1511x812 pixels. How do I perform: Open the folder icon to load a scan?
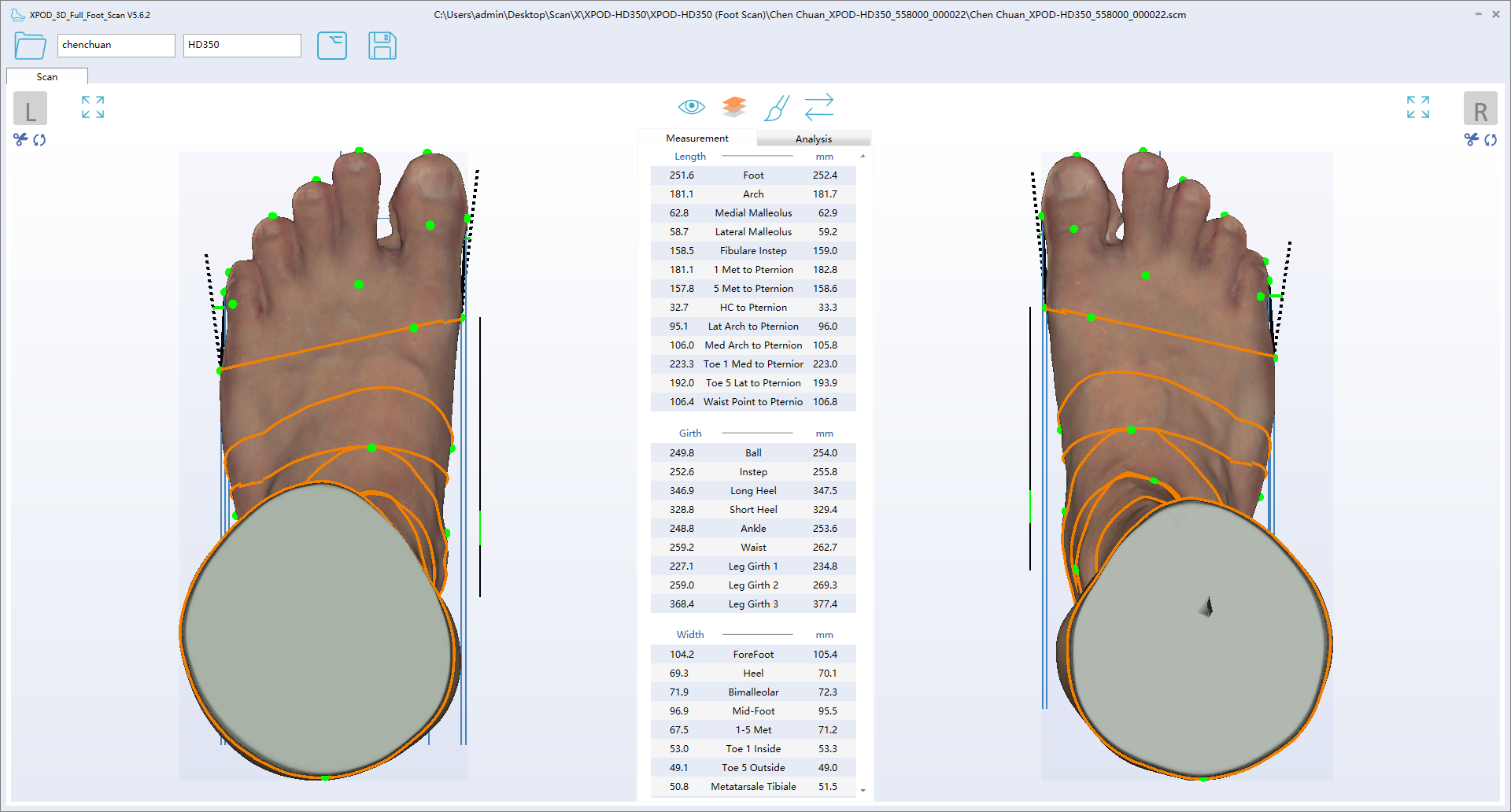(30, 46)
